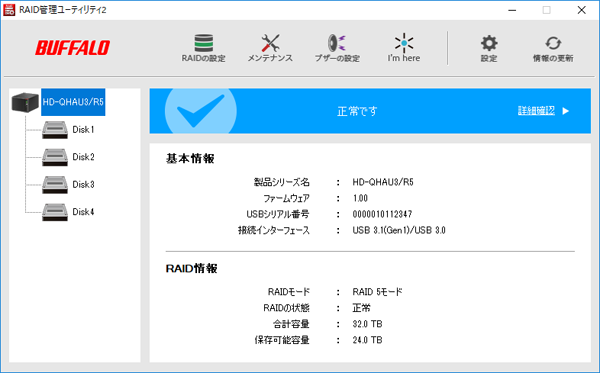
Task: Click the 保存可能容量 label
Action: click(x=282, y=340)
